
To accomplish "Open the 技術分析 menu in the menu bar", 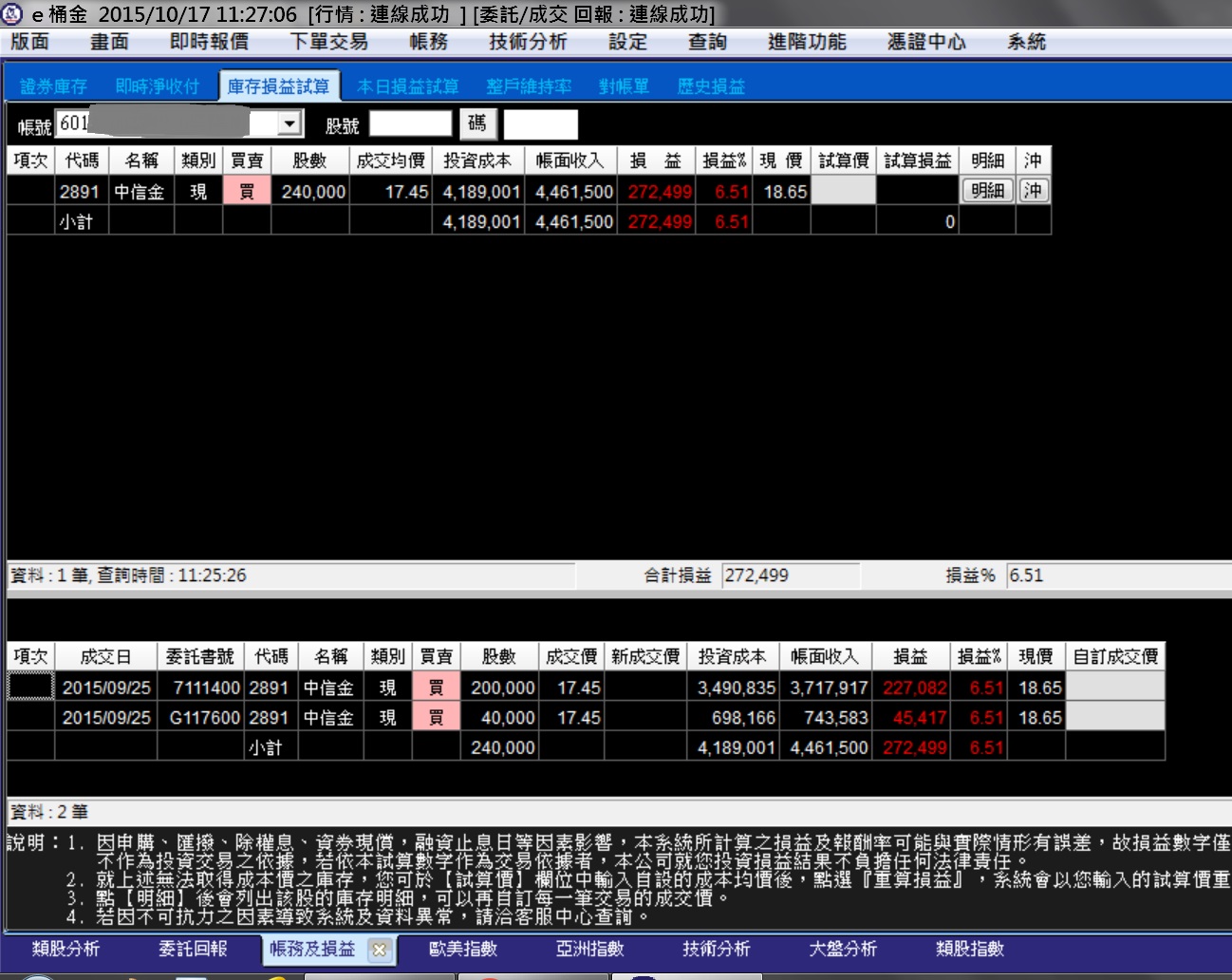I will point(528,42).
